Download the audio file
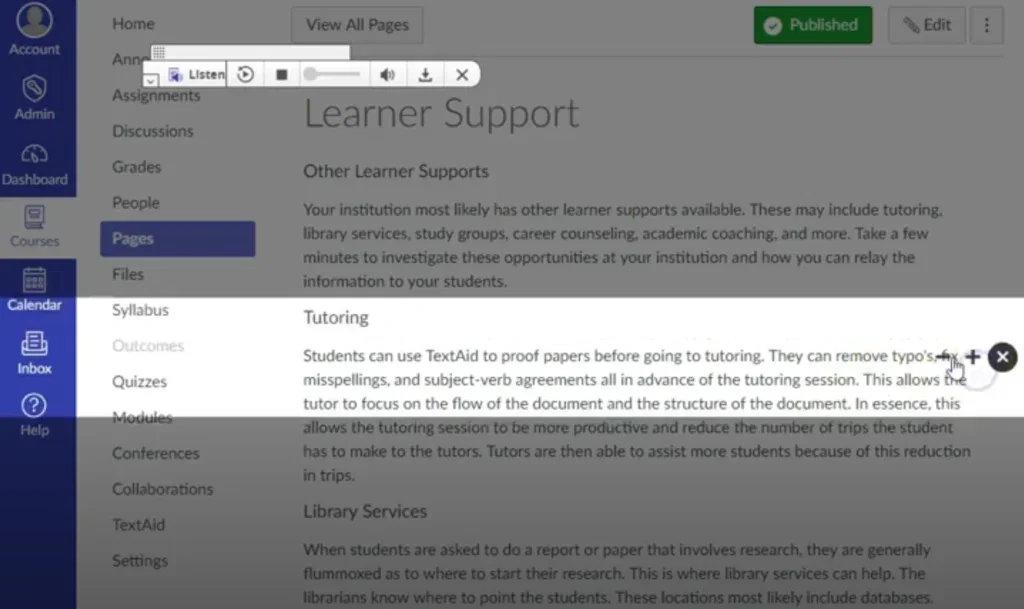Image resolution: width=1024 pixels, height=609 pixels. (x=425, y=74)
